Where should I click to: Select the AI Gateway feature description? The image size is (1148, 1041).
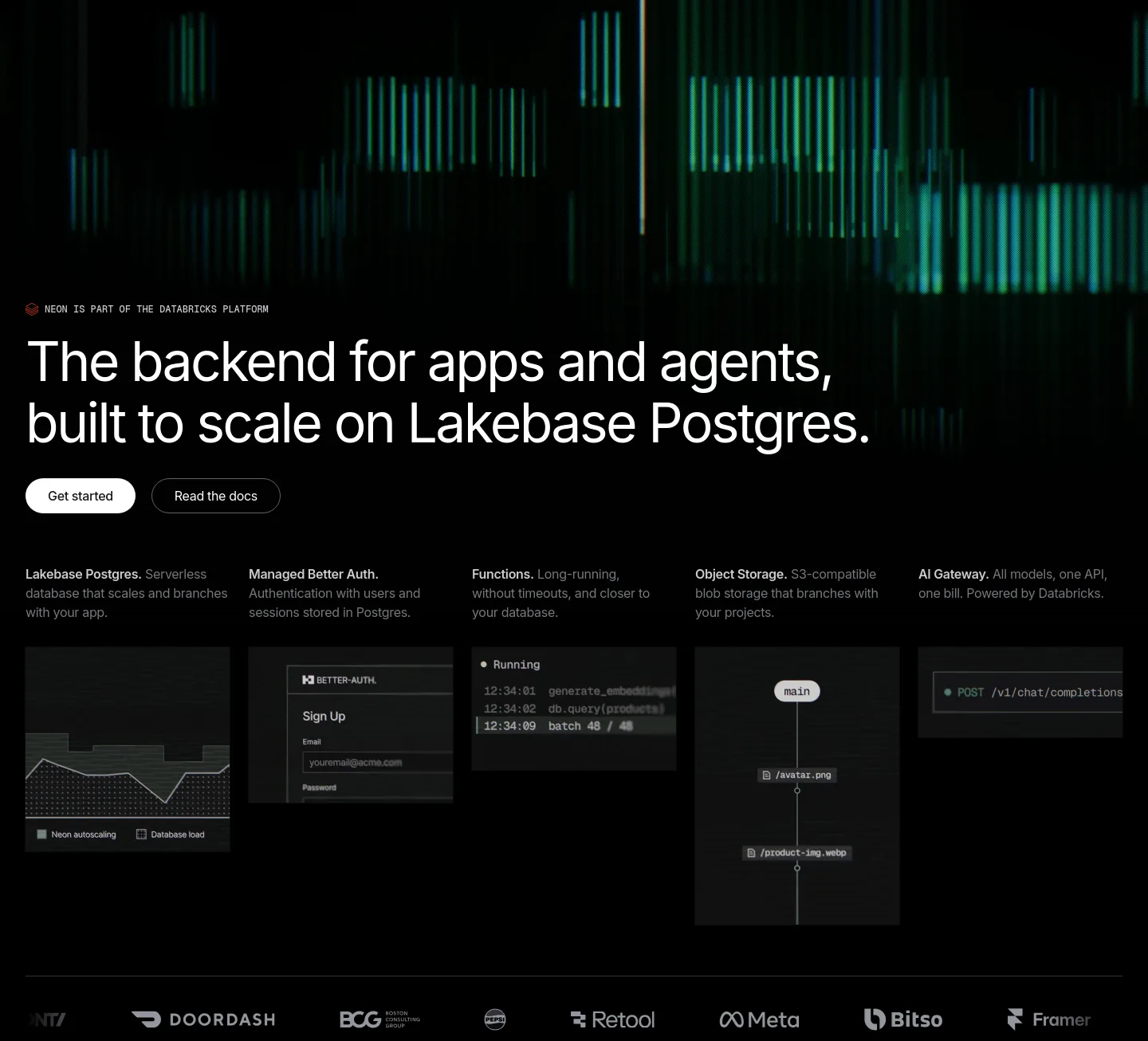[1013, 583]
